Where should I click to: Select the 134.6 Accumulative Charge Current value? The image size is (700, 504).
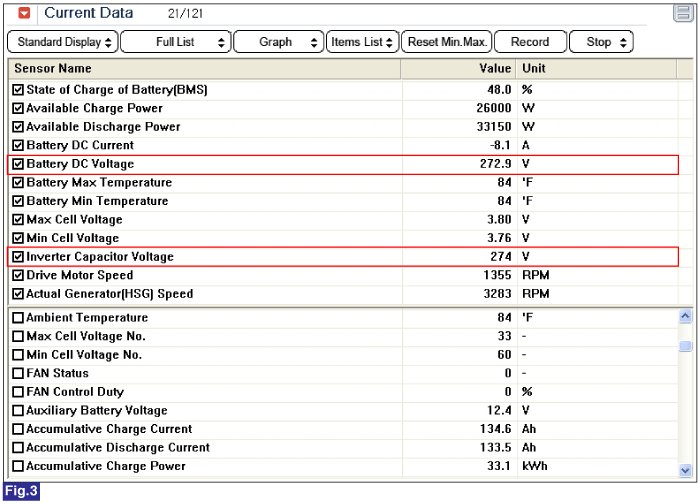(x=496, y=429)
